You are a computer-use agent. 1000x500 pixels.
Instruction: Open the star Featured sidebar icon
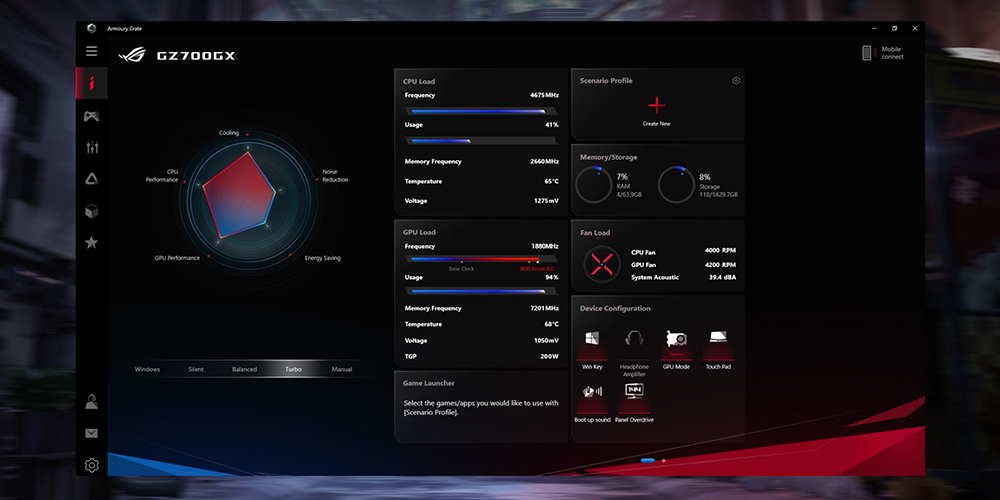[x=91, y=242]
